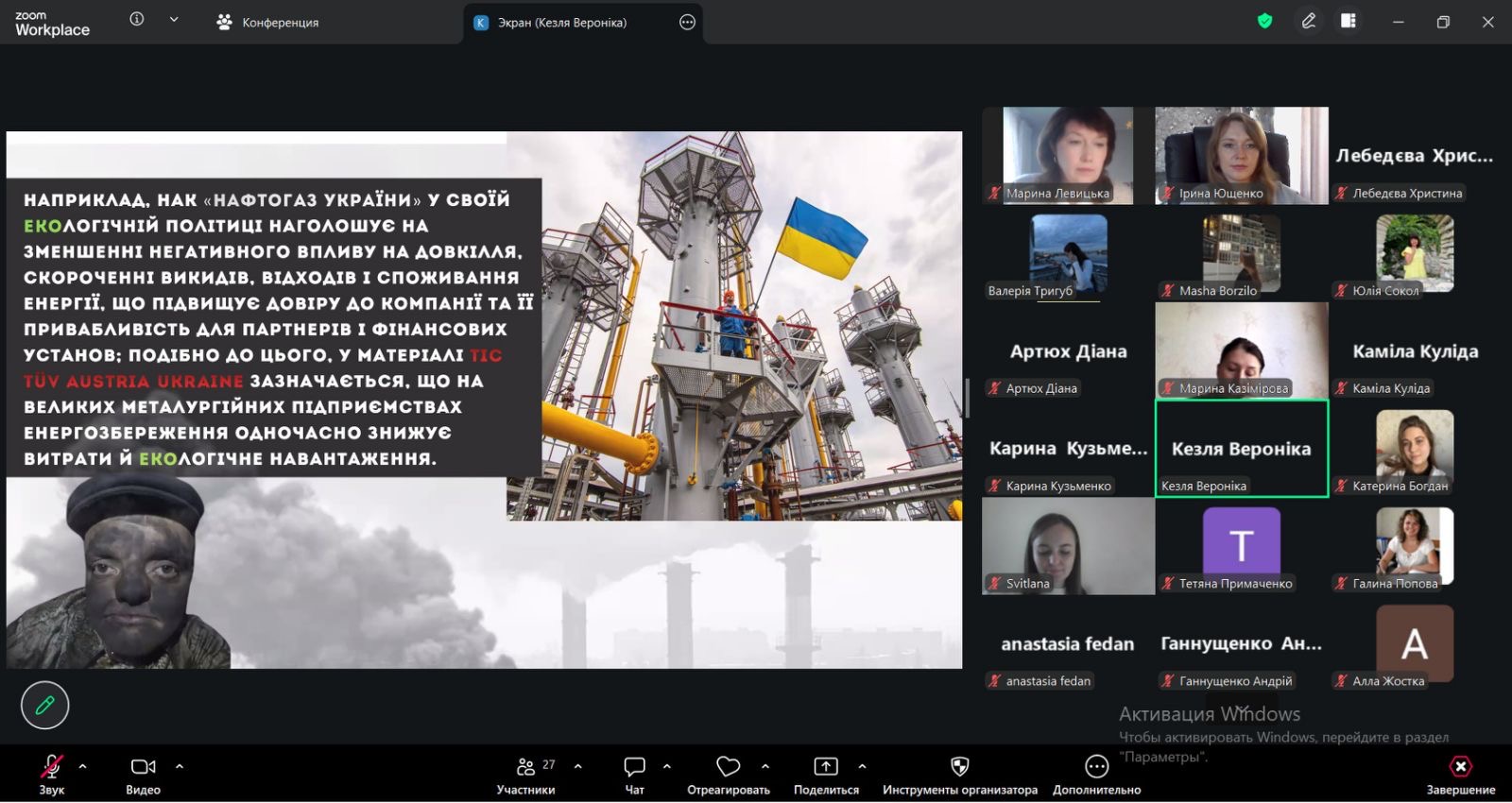The height and width of the screenshot is (803, 1512).
Task: Open the More options icon in toolbar
Action: click(1096, 766)
